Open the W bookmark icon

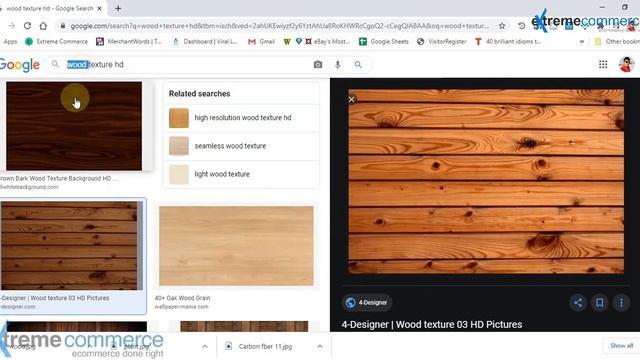(x=287, y=41)
